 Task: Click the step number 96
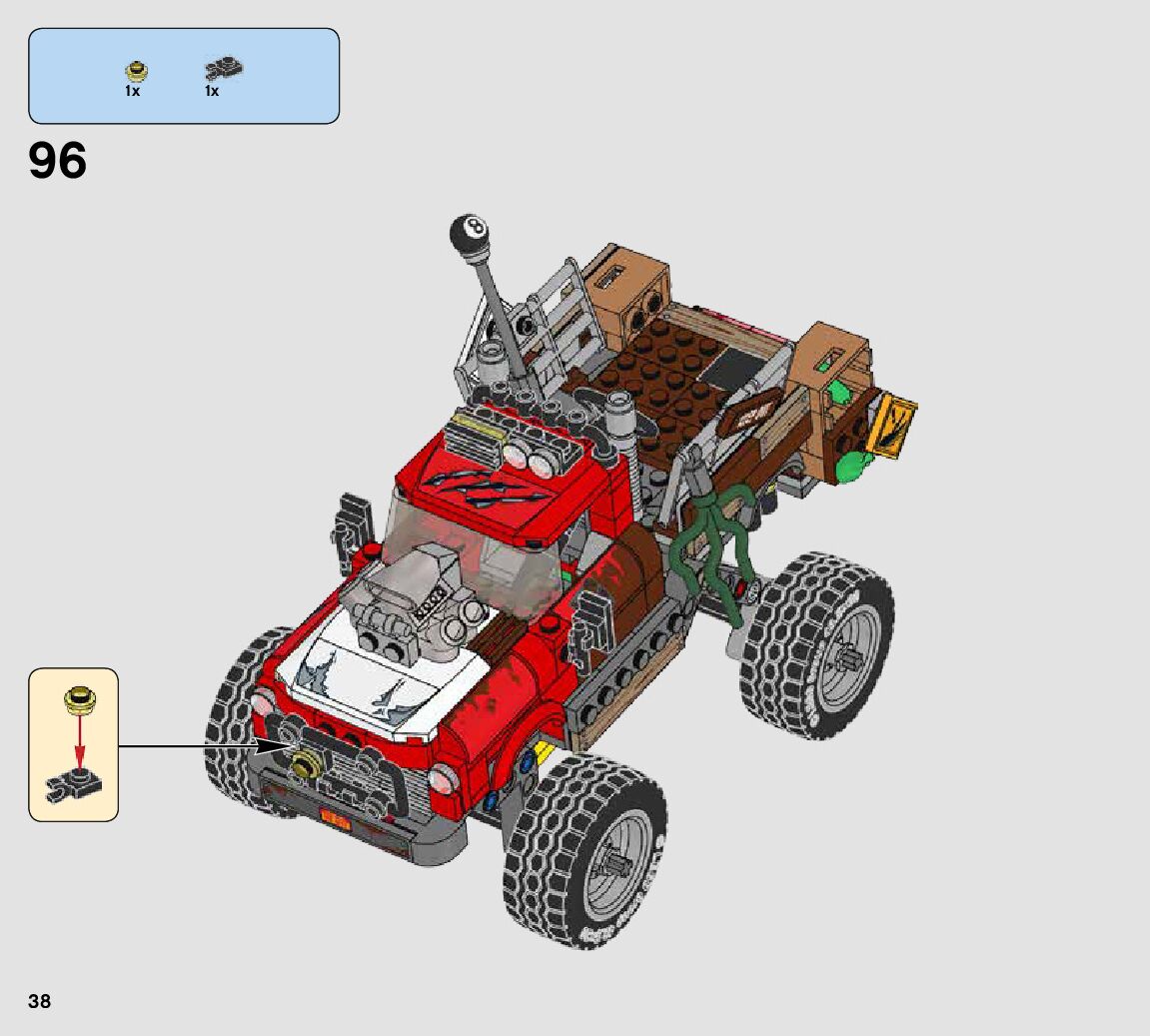click(x=58, y=161)
